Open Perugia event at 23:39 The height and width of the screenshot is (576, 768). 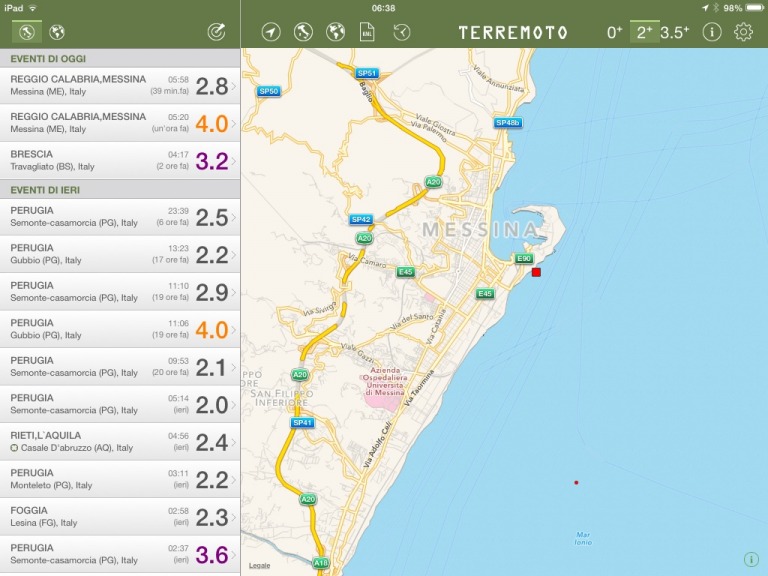(120, 216)
